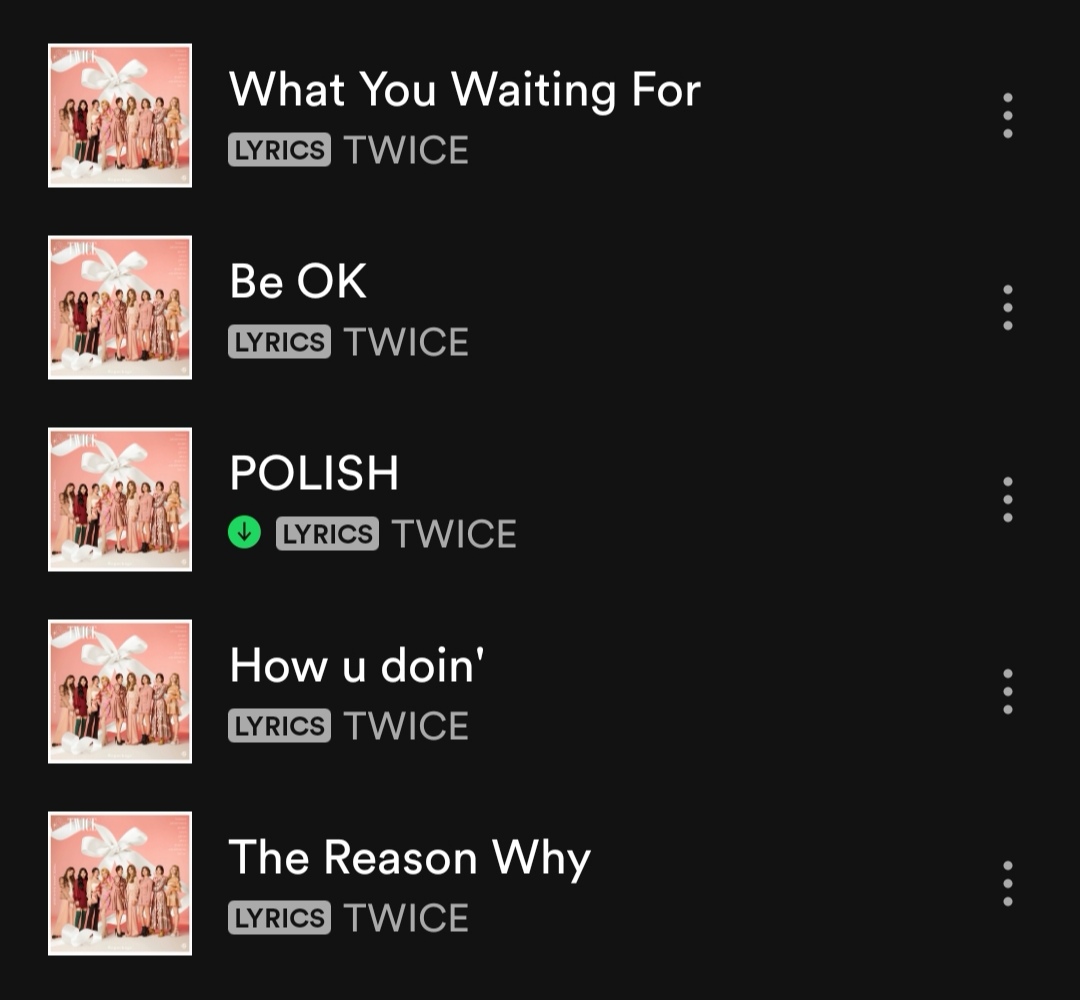Open three-dot menu for POLISH
The width and height of the screenshot is (1080, 1000).
pos(1007,499)
